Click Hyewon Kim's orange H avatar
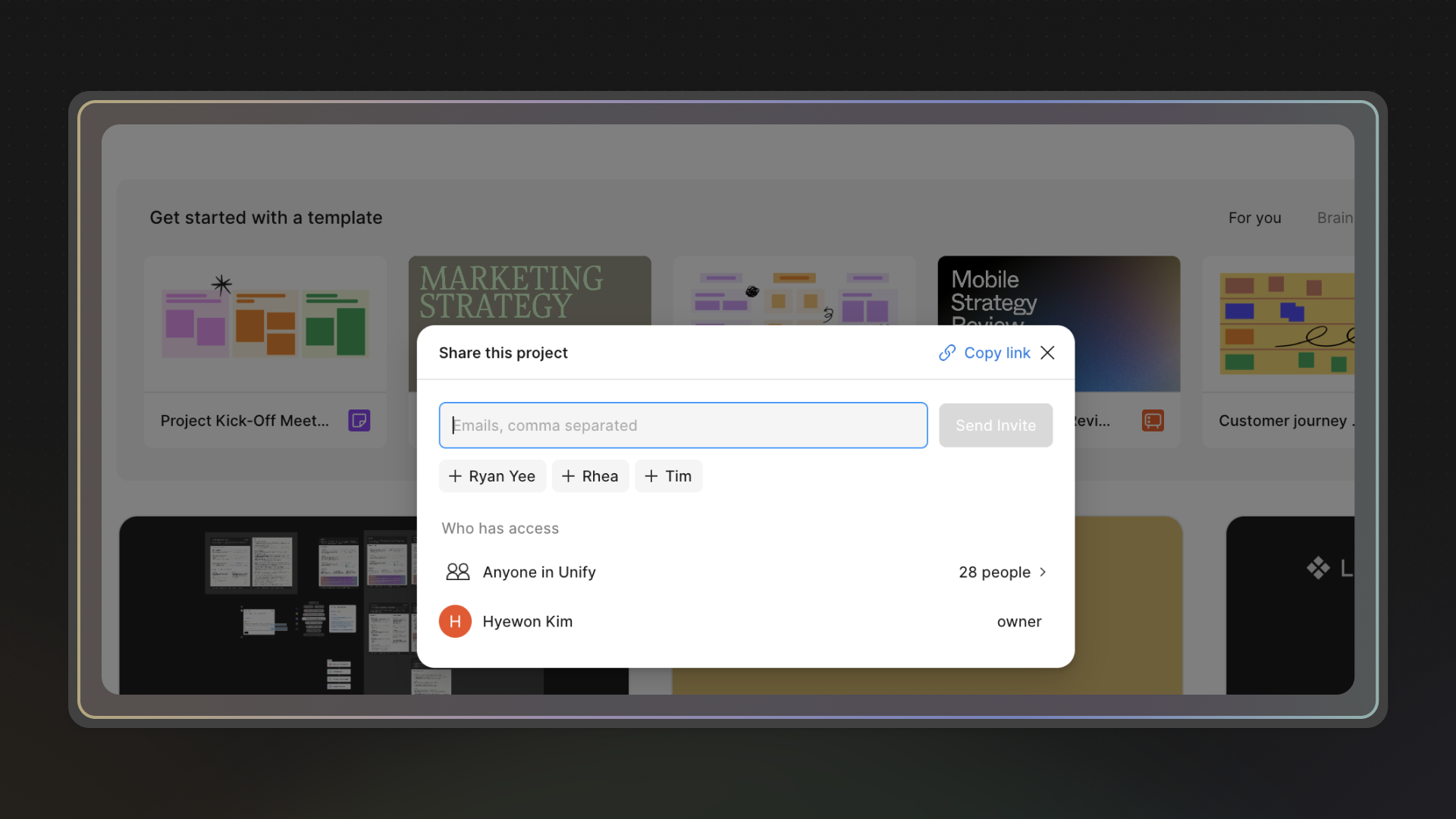 [455, 621]
